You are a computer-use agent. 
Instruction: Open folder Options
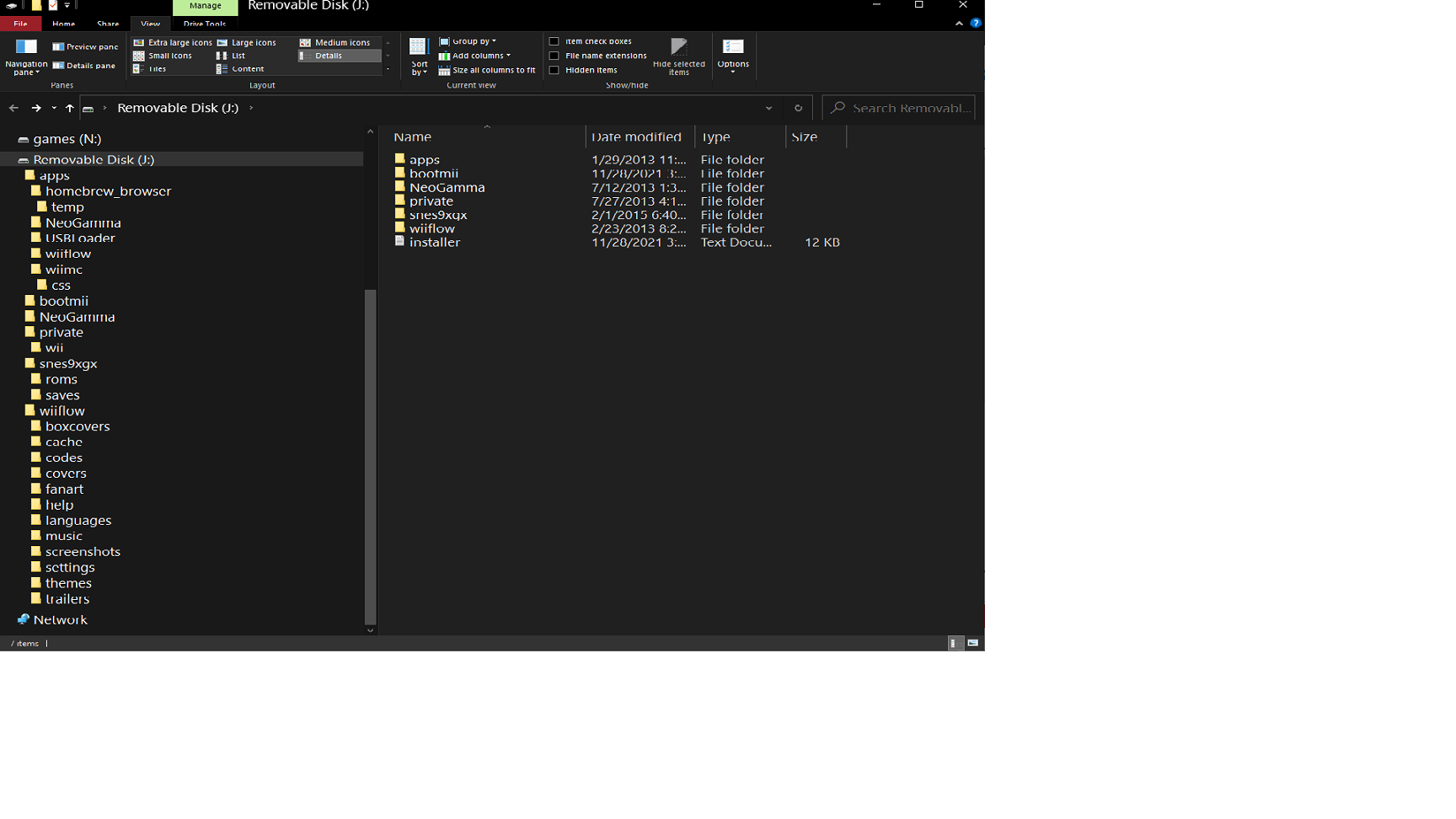pyautogui.click(x=733, y=56)
